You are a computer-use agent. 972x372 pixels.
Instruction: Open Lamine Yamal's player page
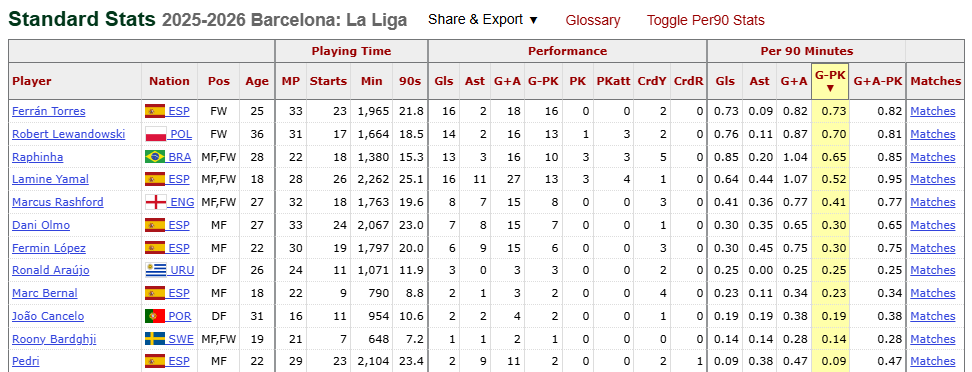pos(50,179)
